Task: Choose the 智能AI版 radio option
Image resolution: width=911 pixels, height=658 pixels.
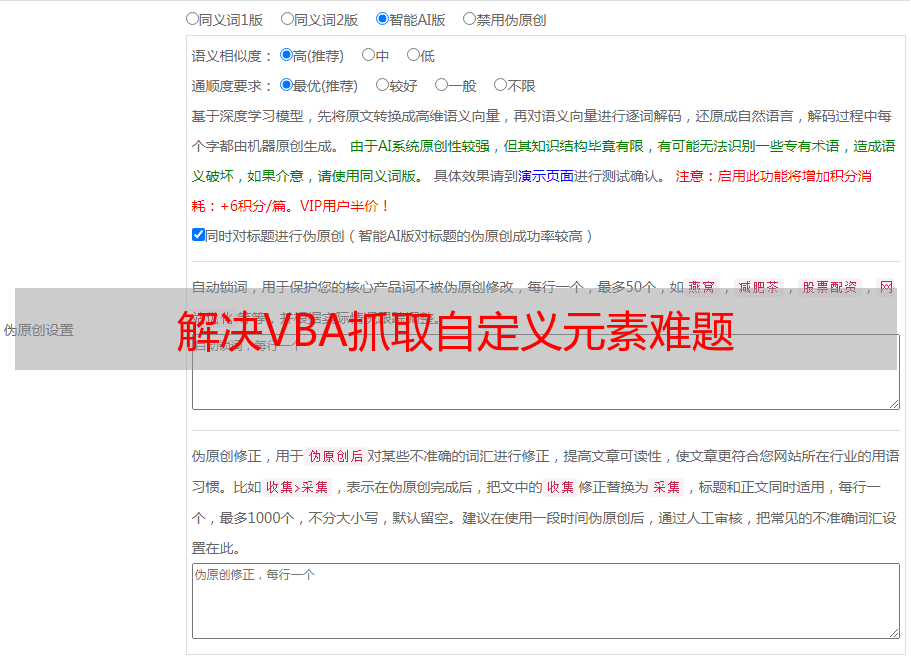Action: click(382, 19)
